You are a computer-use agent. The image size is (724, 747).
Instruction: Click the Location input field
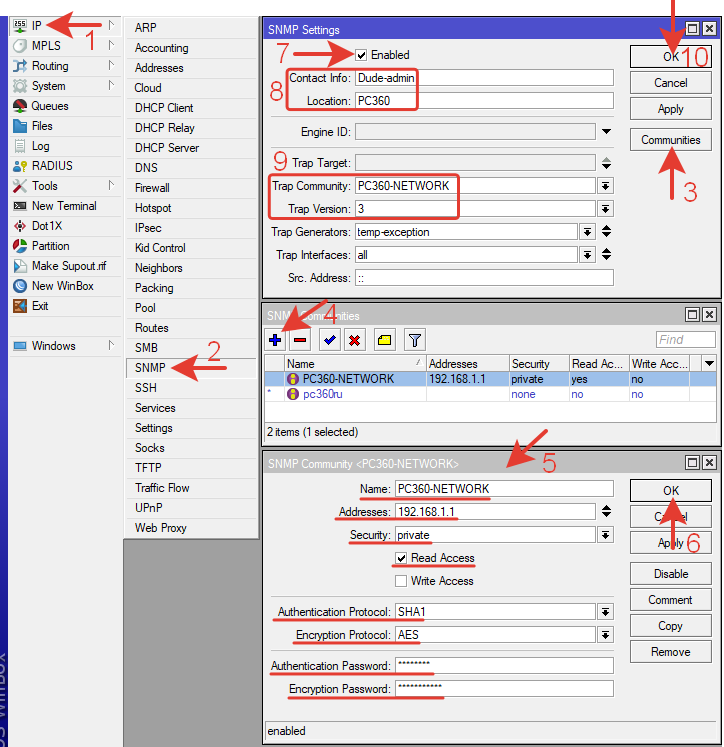point(484,101)
